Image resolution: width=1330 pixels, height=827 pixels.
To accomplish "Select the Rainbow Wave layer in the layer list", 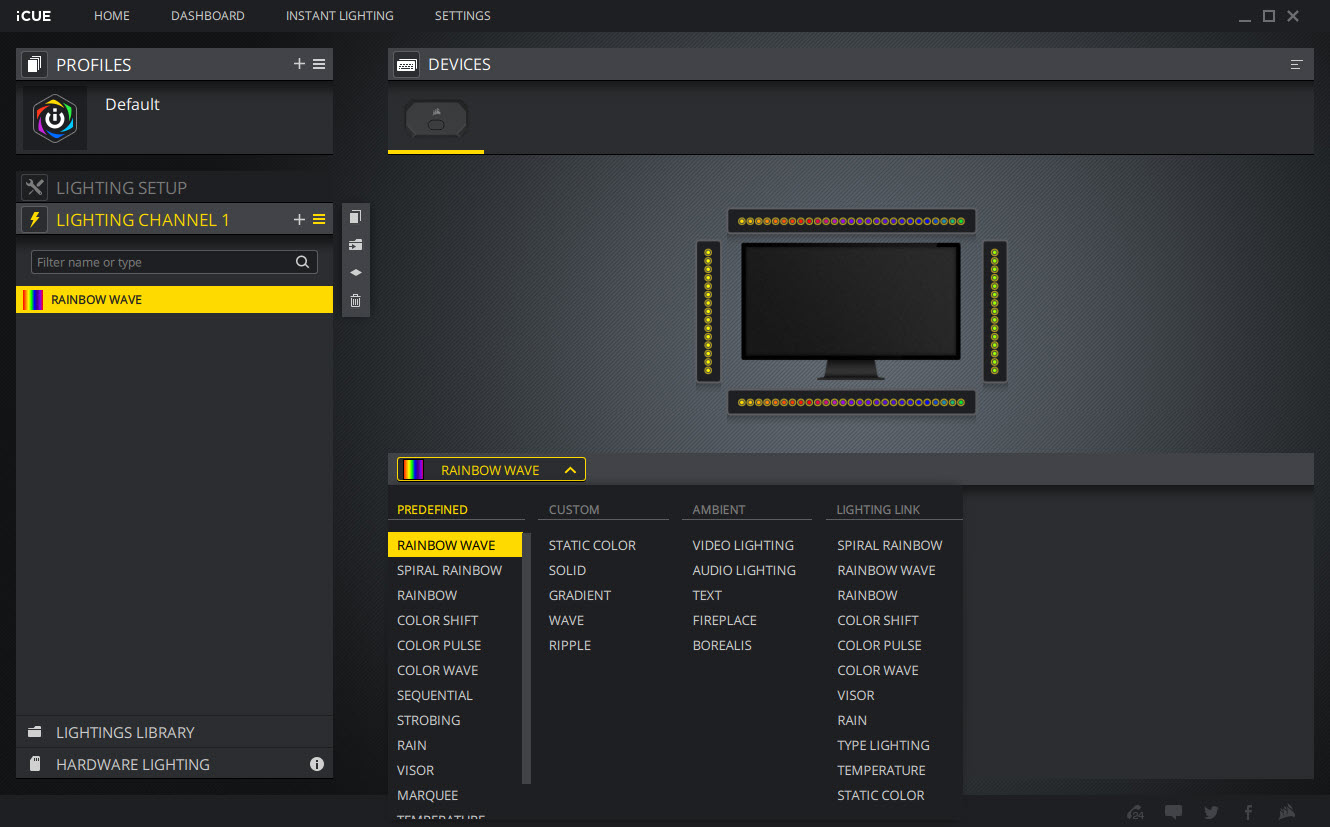I will 174,300.
